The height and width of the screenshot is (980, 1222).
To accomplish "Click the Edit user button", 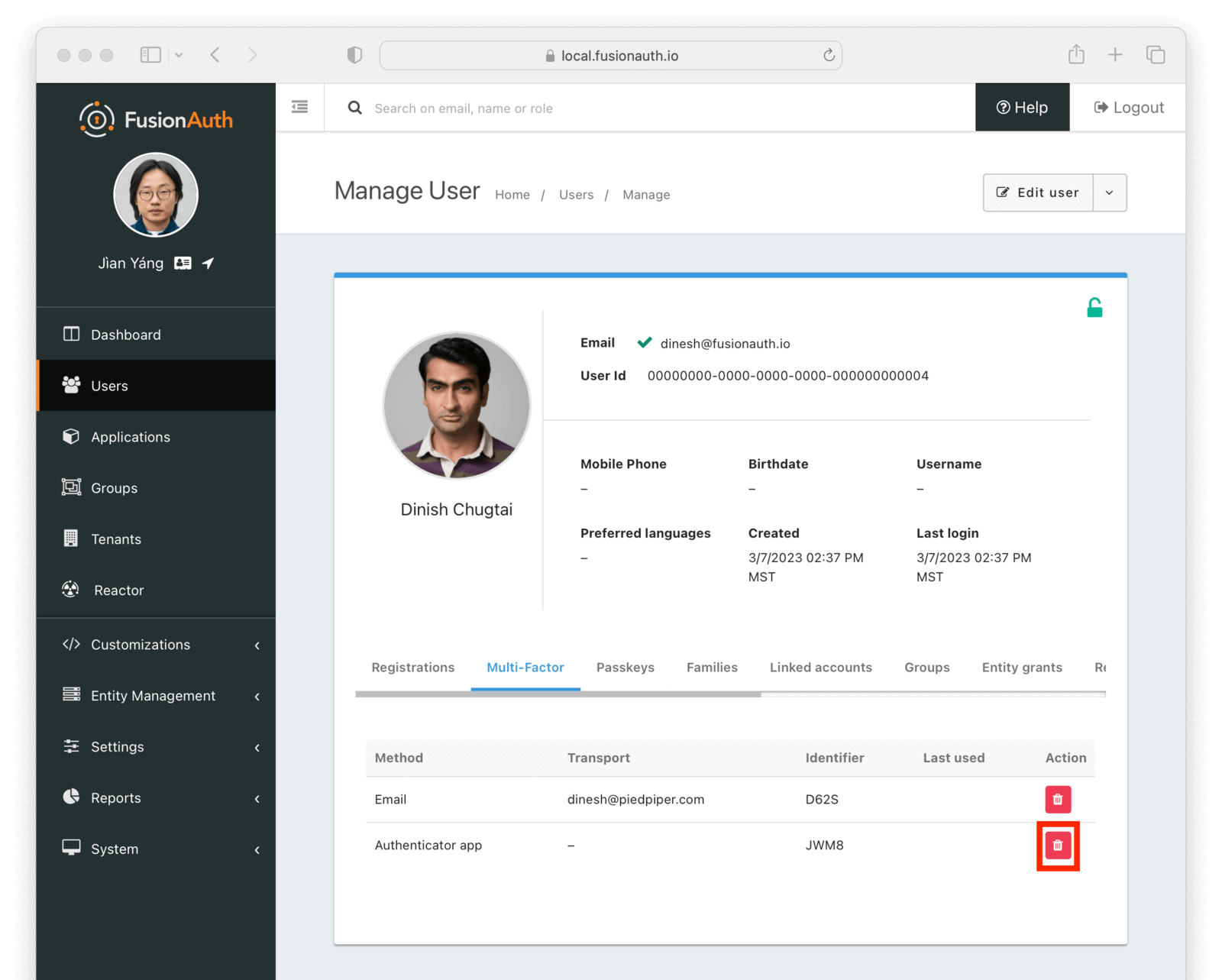I will click(x=1038, y=192).
